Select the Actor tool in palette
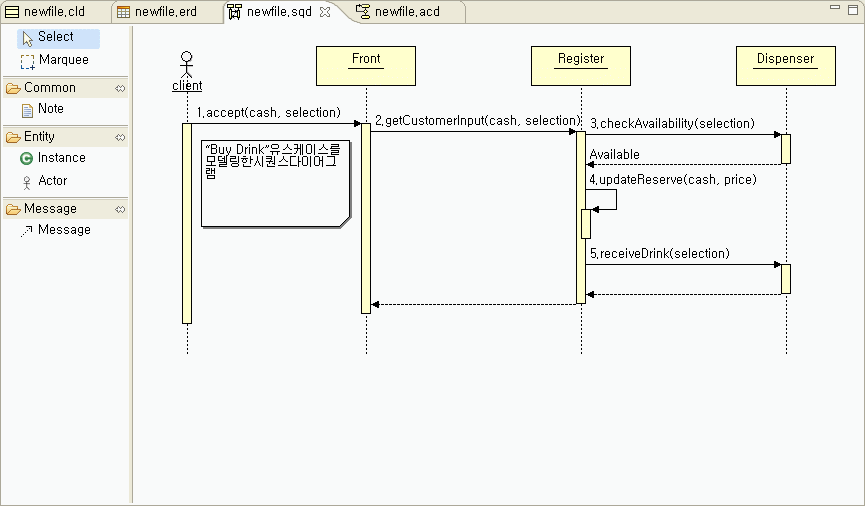 52,181
